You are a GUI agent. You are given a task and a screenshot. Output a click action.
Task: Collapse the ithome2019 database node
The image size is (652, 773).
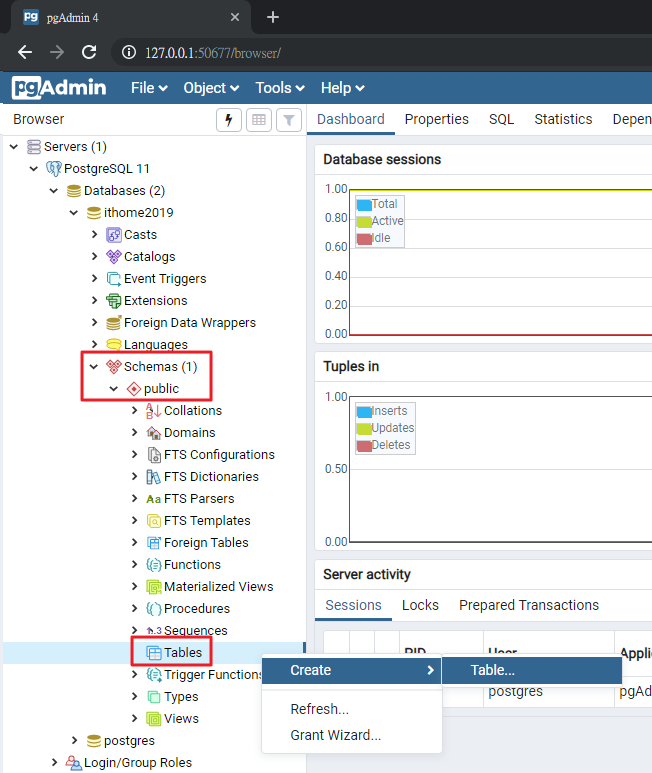pos(73,213)
